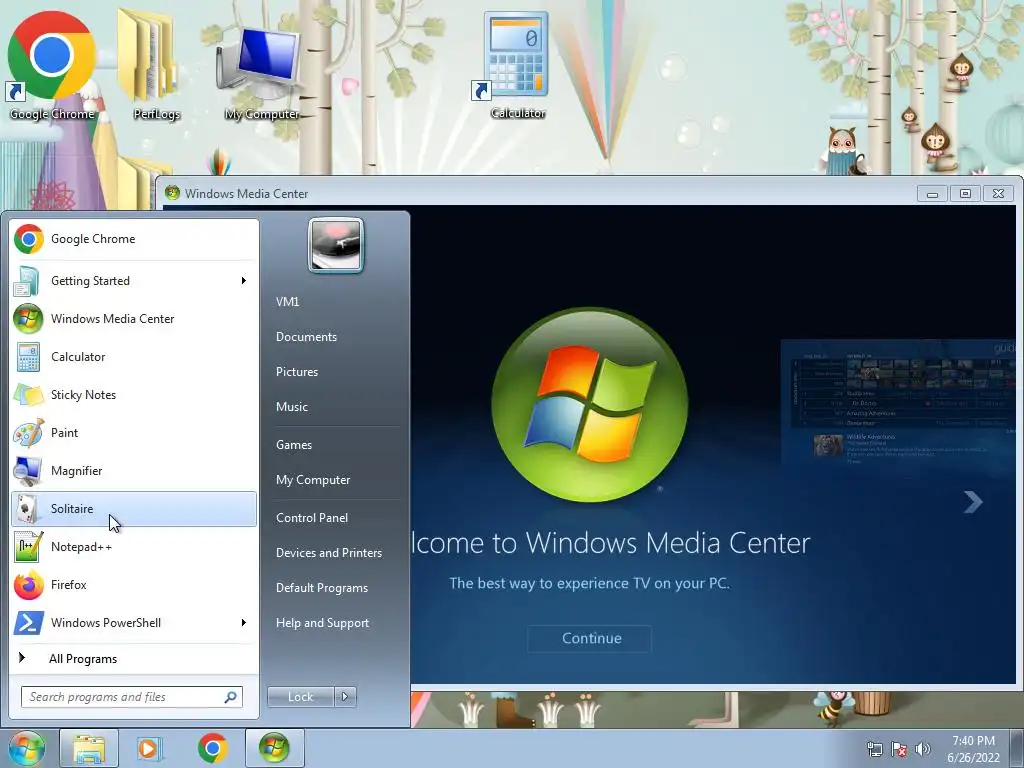
Task: Select Firefox label in Start menu
Action: click(x=69, y=584)
